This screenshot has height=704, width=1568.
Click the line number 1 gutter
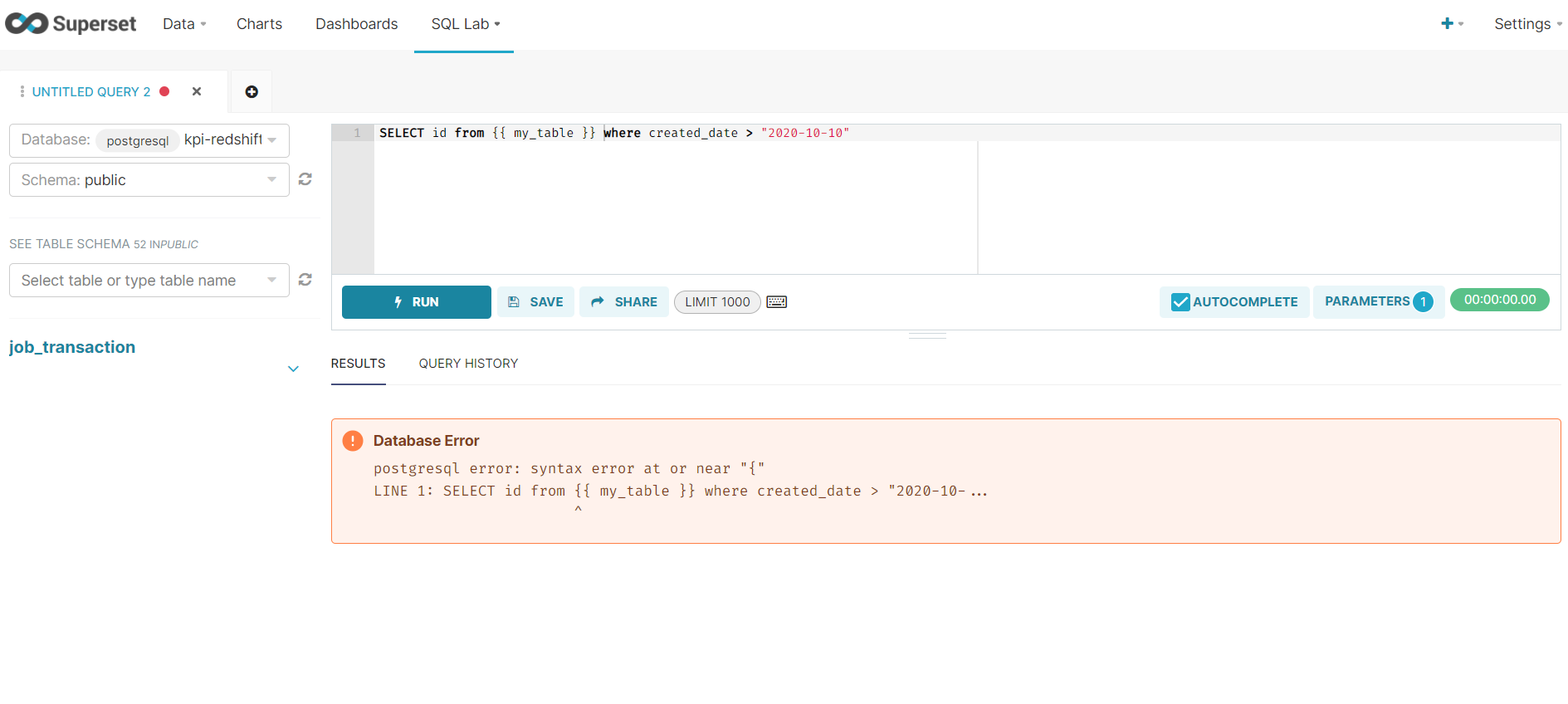coord(353,133)
